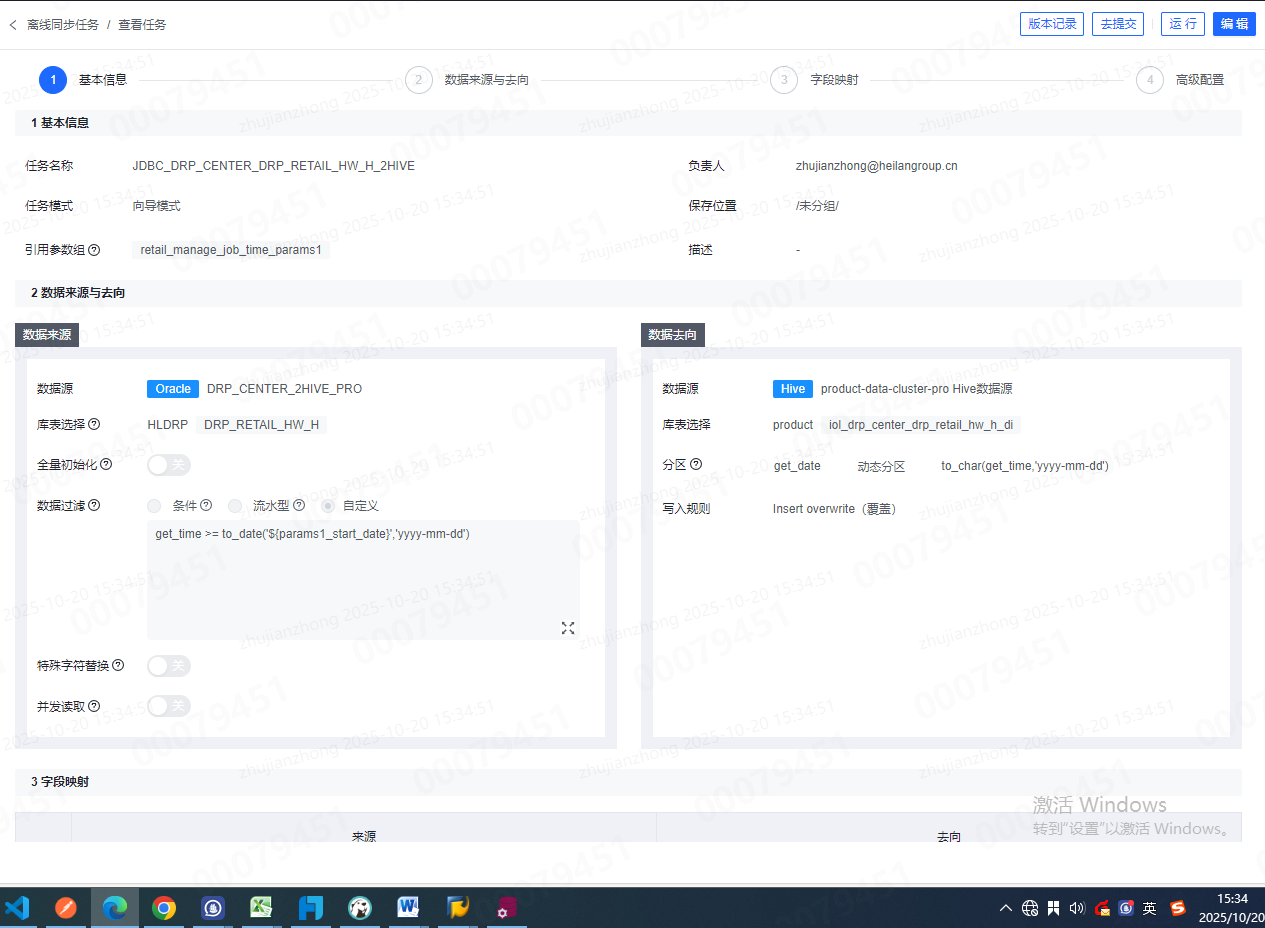Image resolution: width=1265 pixels, height=928 pixels.
Task: Select the 流水型 filter radio option
Action: 235,506
